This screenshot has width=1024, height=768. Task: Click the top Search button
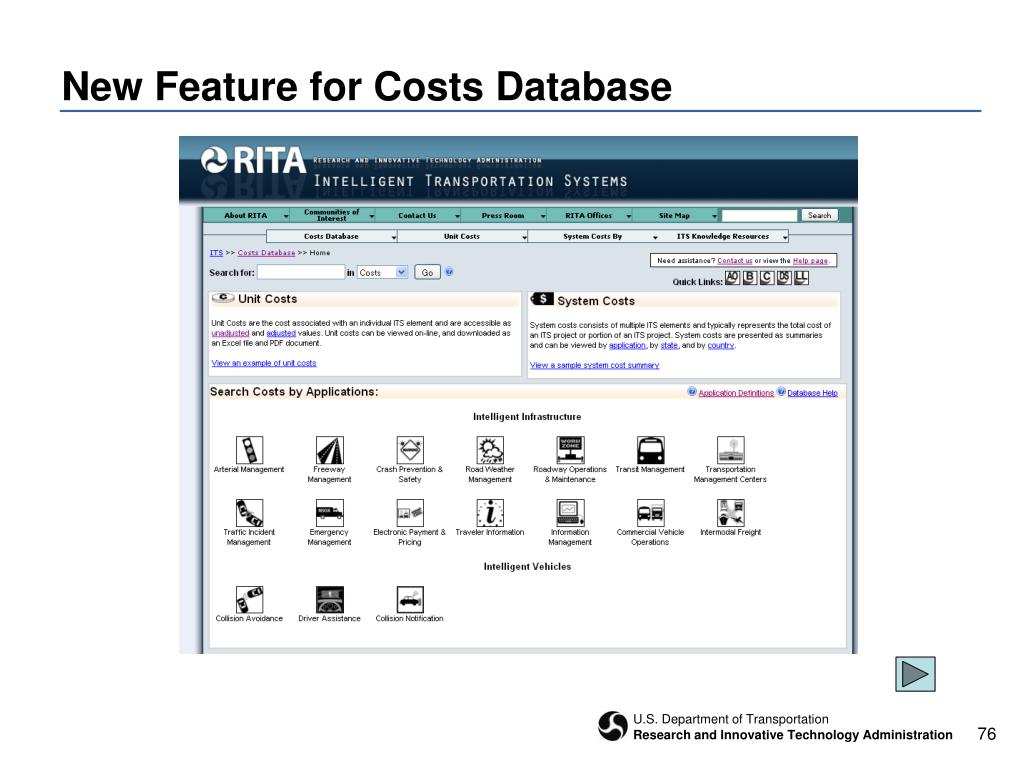[x=819, y=216]
